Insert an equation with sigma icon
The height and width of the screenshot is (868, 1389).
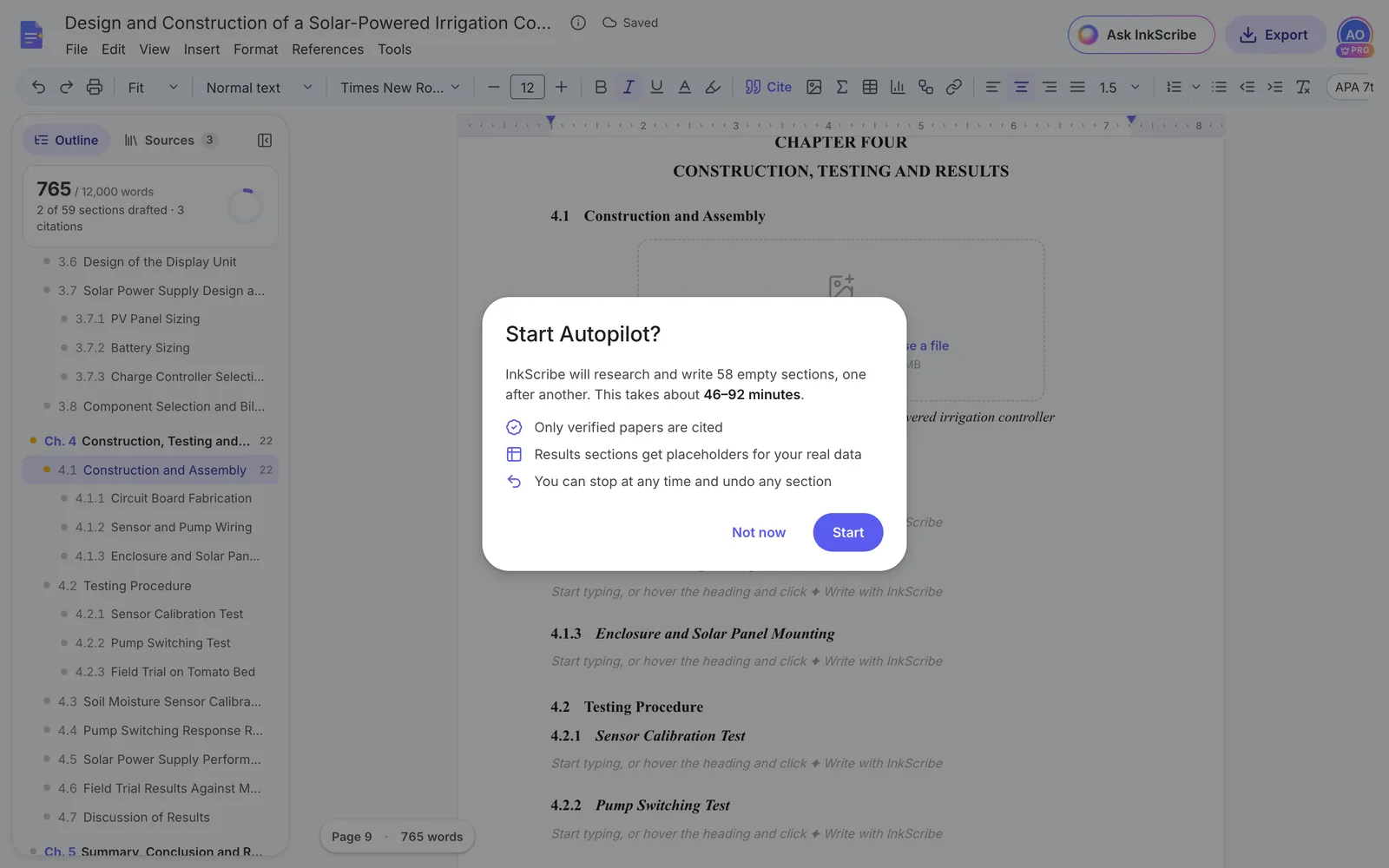tap(841, 87)
